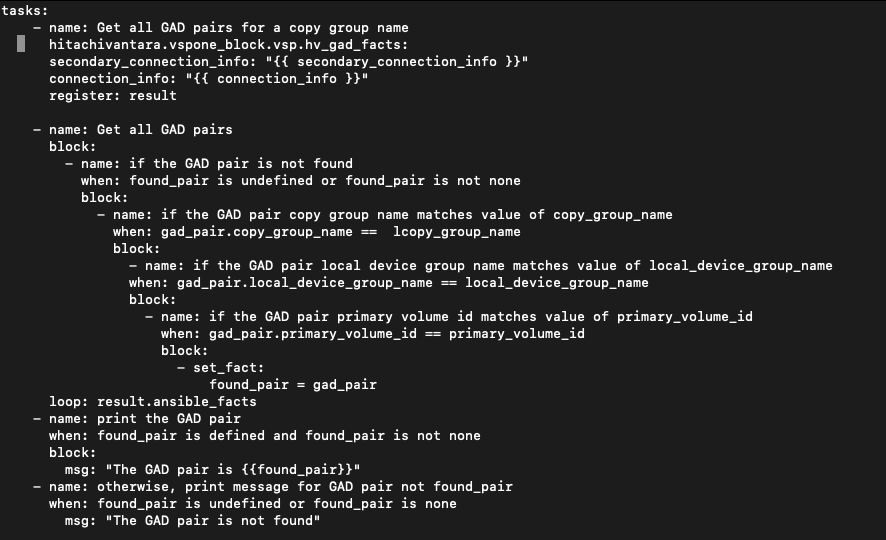Click the "register: result" line
The width and height of the screenshot is (886, 540).
click(x=112, y=95)
